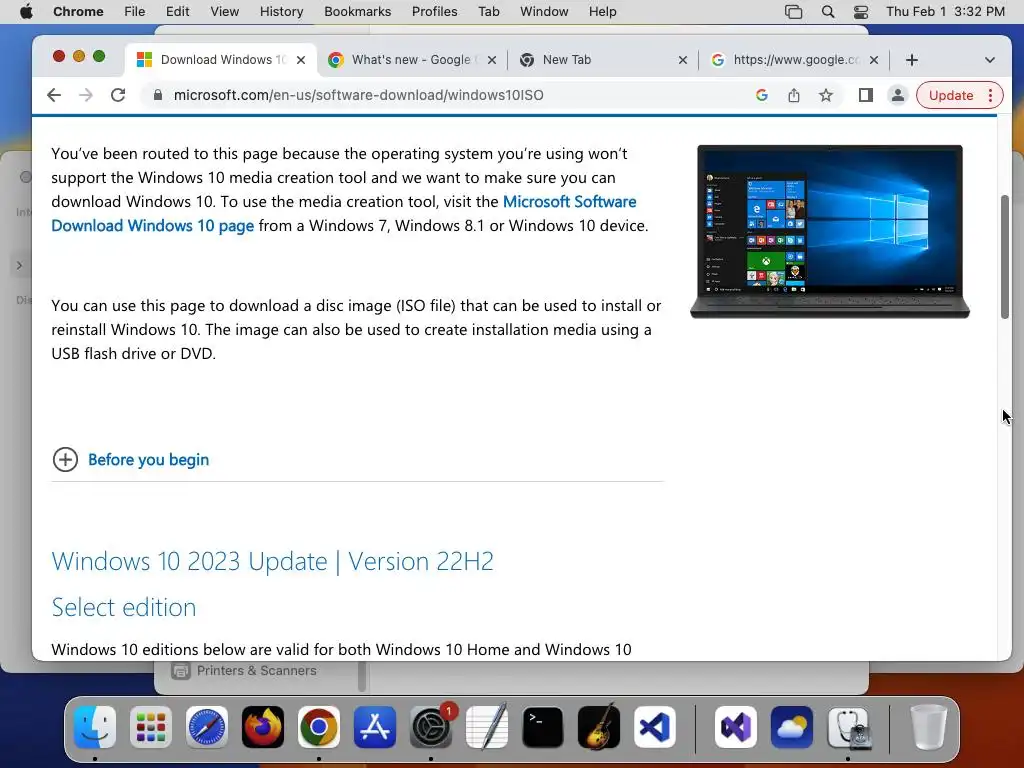Viewport: 1024px width, 768px height.
Task: Click the Chrome menu three-dot icon
Action: [x=991, y=95]
